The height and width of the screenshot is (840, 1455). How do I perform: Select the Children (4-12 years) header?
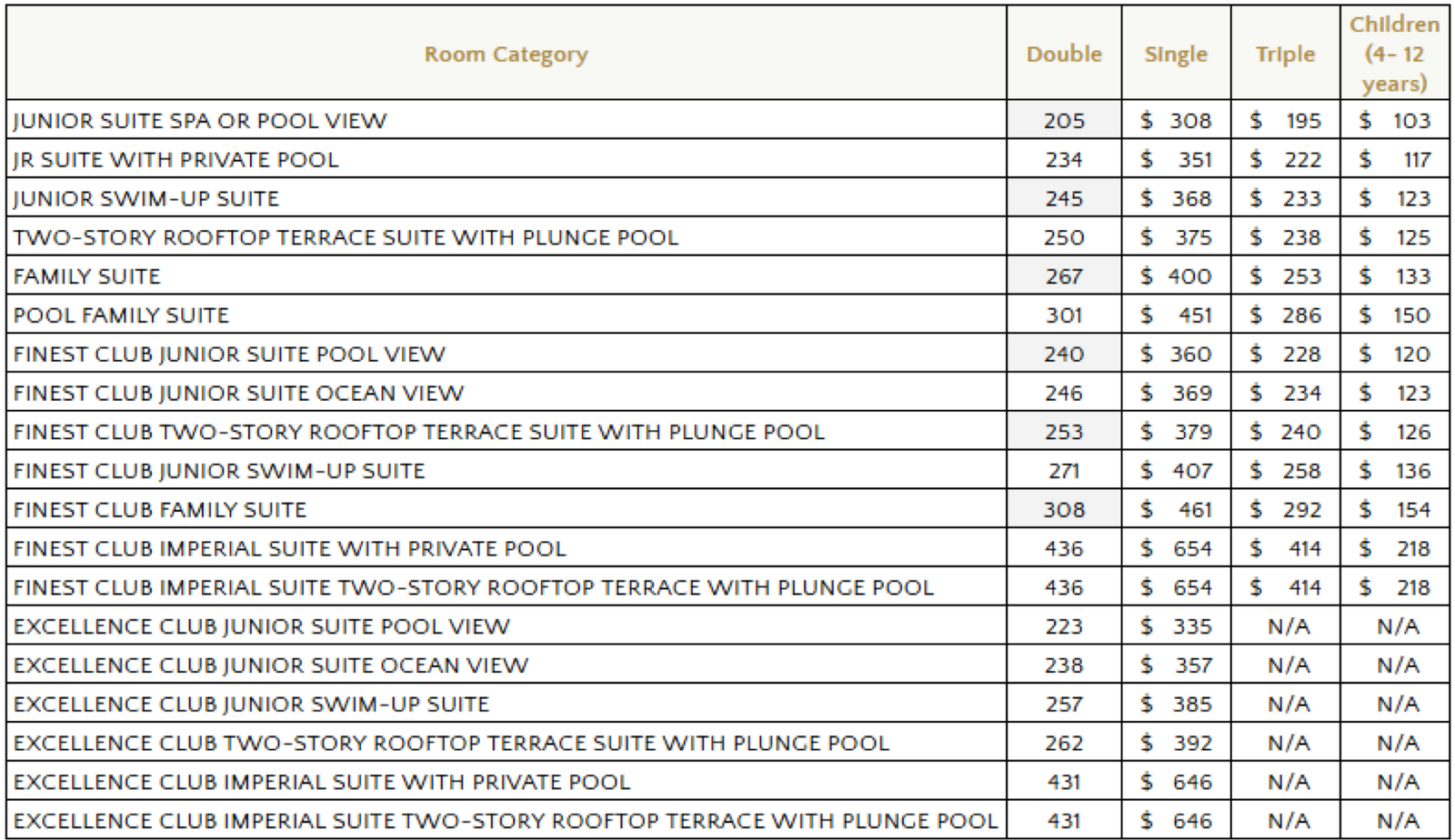click(1394, 55)
